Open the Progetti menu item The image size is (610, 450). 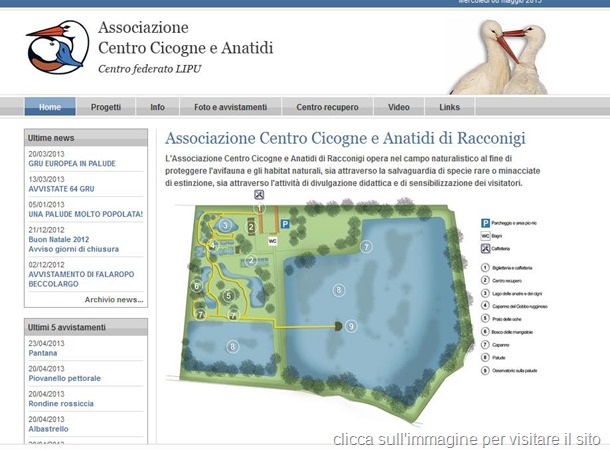[x=106, y=107]
